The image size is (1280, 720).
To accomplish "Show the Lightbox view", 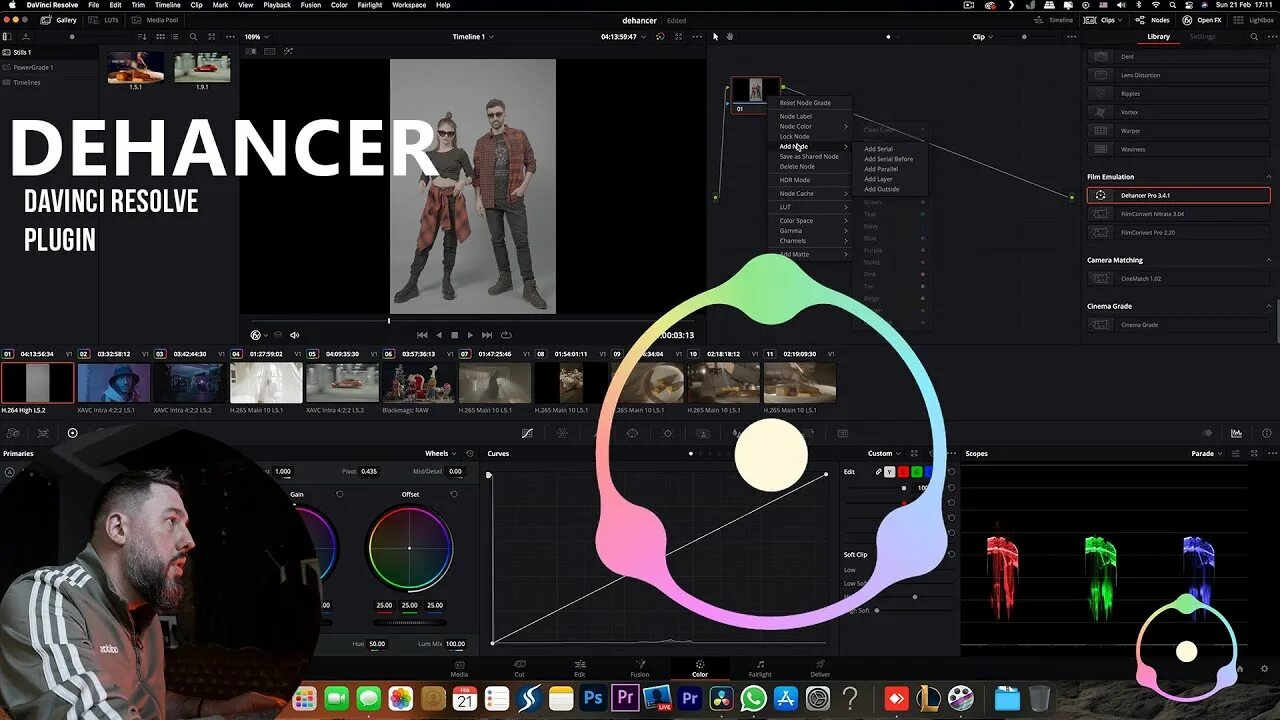I will [x=1254, y=20].
